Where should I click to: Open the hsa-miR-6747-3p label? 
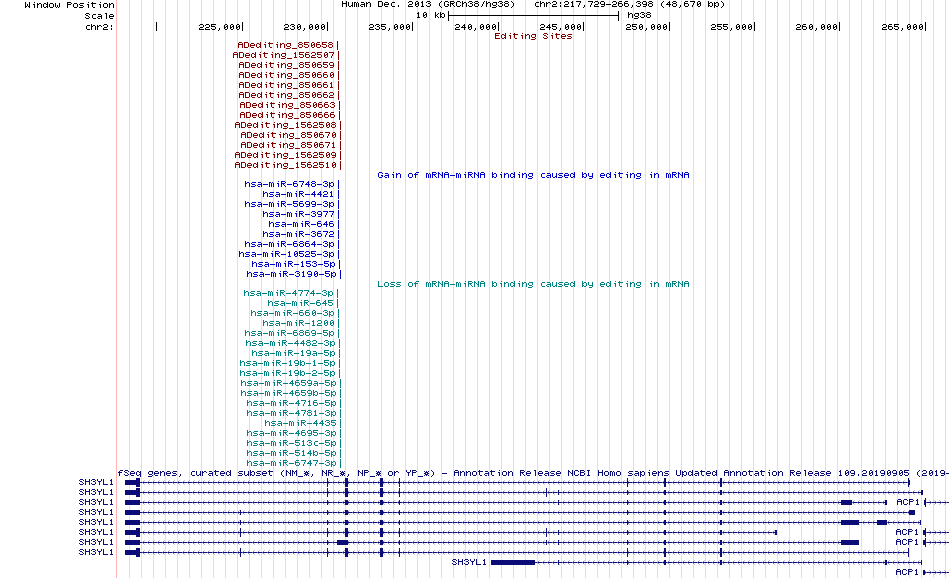[291, 463]
